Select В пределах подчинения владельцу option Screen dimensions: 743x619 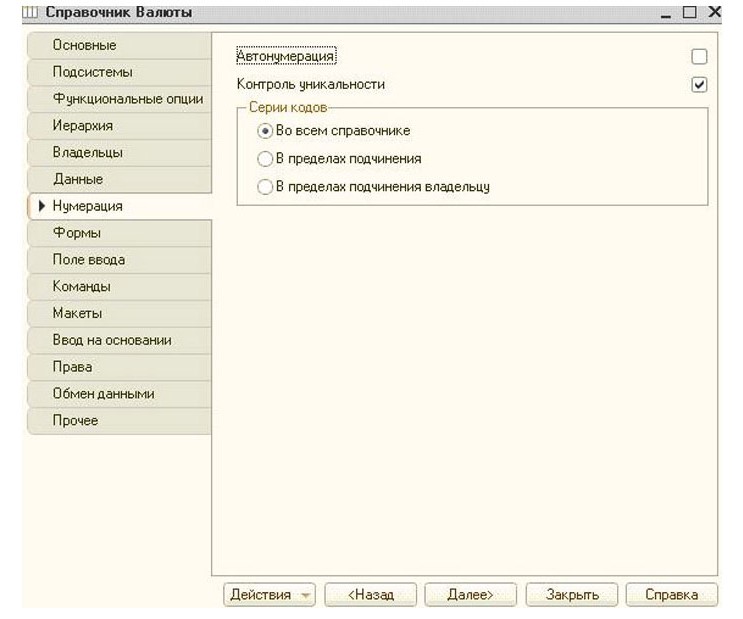coord(265,186)
